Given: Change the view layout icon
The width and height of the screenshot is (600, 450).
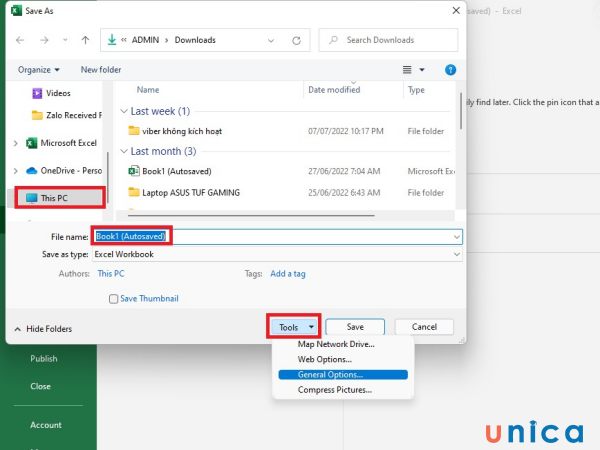Looking at the screenshot, I should [407, 70].
